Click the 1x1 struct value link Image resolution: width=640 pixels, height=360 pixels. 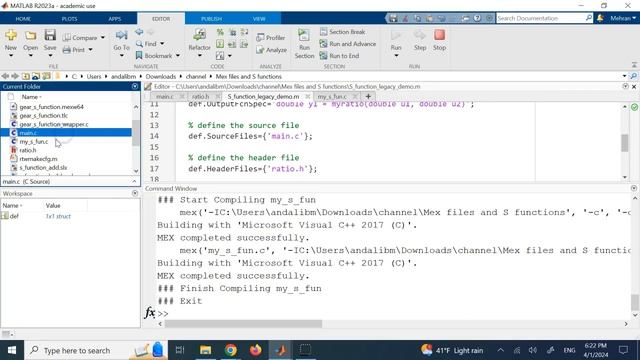(x=58, y=216)
